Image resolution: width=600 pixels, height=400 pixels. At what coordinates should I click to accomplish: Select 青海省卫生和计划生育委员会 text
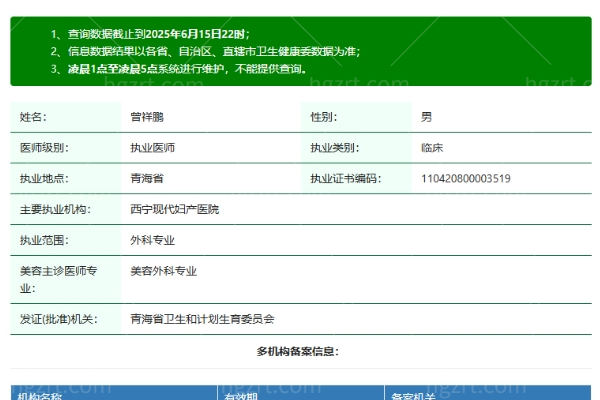[202, 319]
